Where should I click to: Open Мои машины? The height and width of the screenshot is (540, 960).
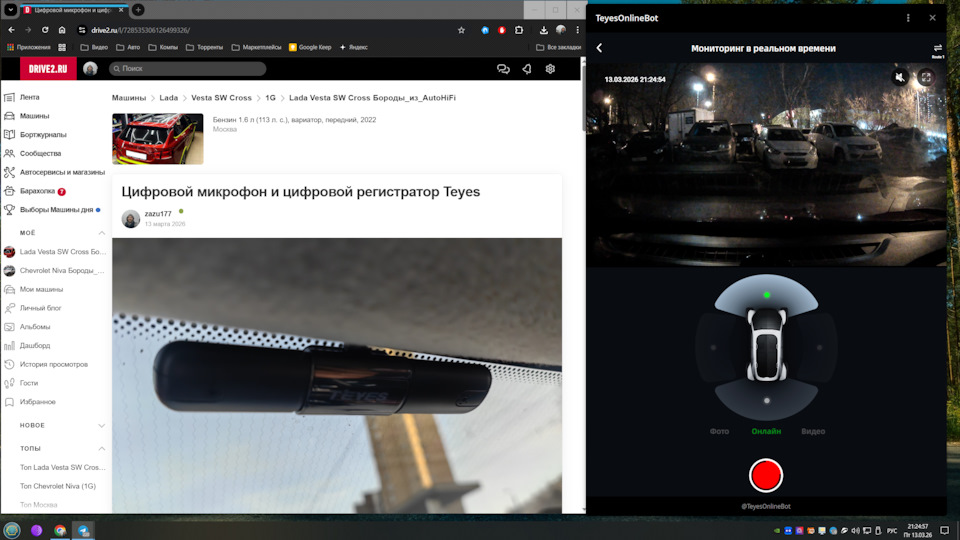click(41, 289)
